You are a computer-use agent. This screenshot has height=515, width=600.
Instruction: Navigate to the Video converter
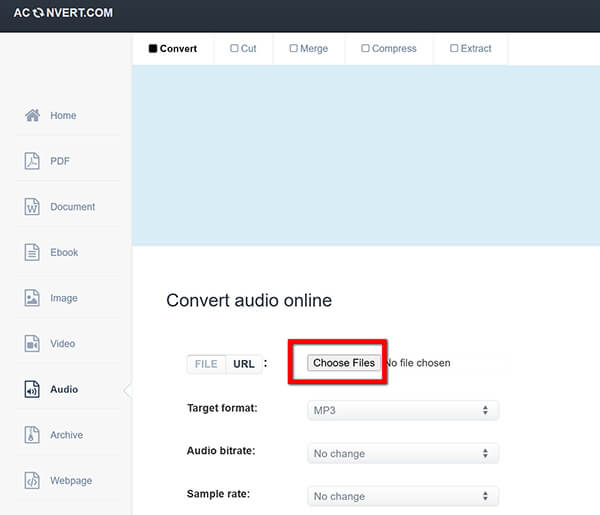coord(63,344)
